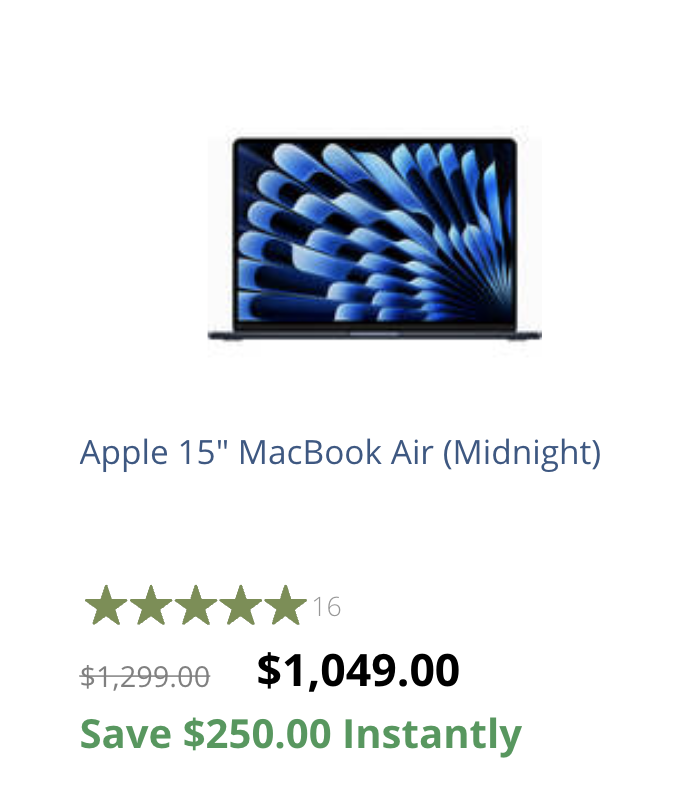Click the bold $1,049.00 sale price
Image resolution: width=700 pixels, height=796 pixels.
point(358,671)
